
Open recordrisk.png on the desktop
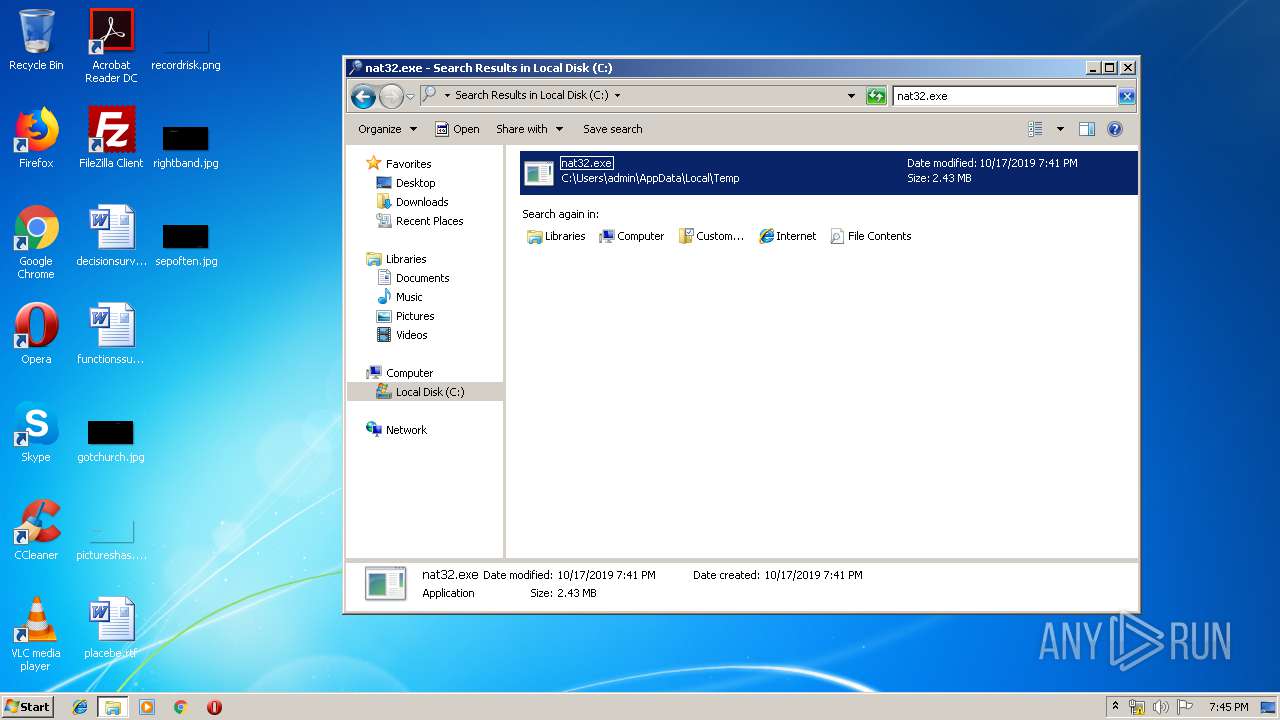point(186,45)
